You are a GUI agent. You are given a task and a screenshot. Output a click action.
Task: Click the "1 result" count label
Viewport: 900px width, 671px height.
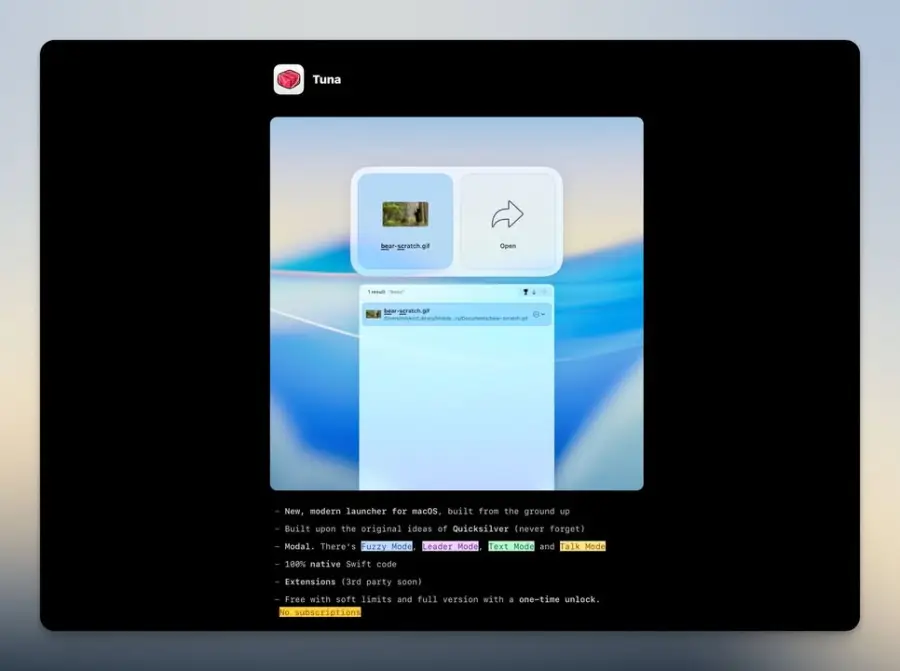377,292
